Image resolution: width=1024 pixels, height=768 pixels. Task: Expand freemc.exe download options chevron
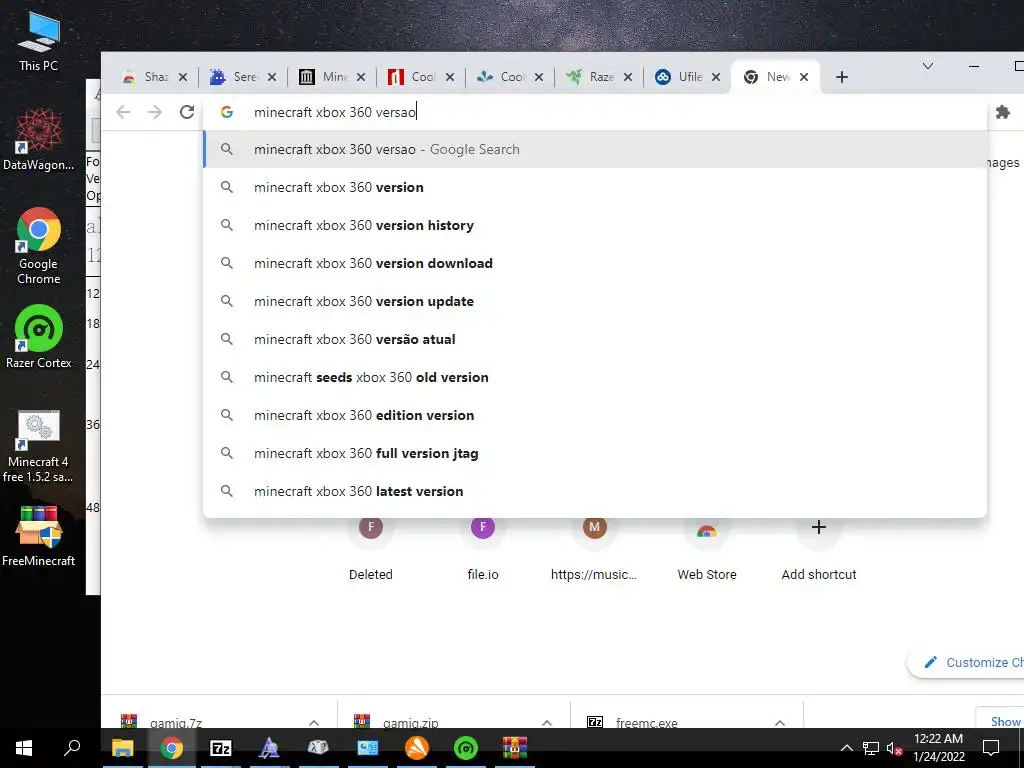780,722
